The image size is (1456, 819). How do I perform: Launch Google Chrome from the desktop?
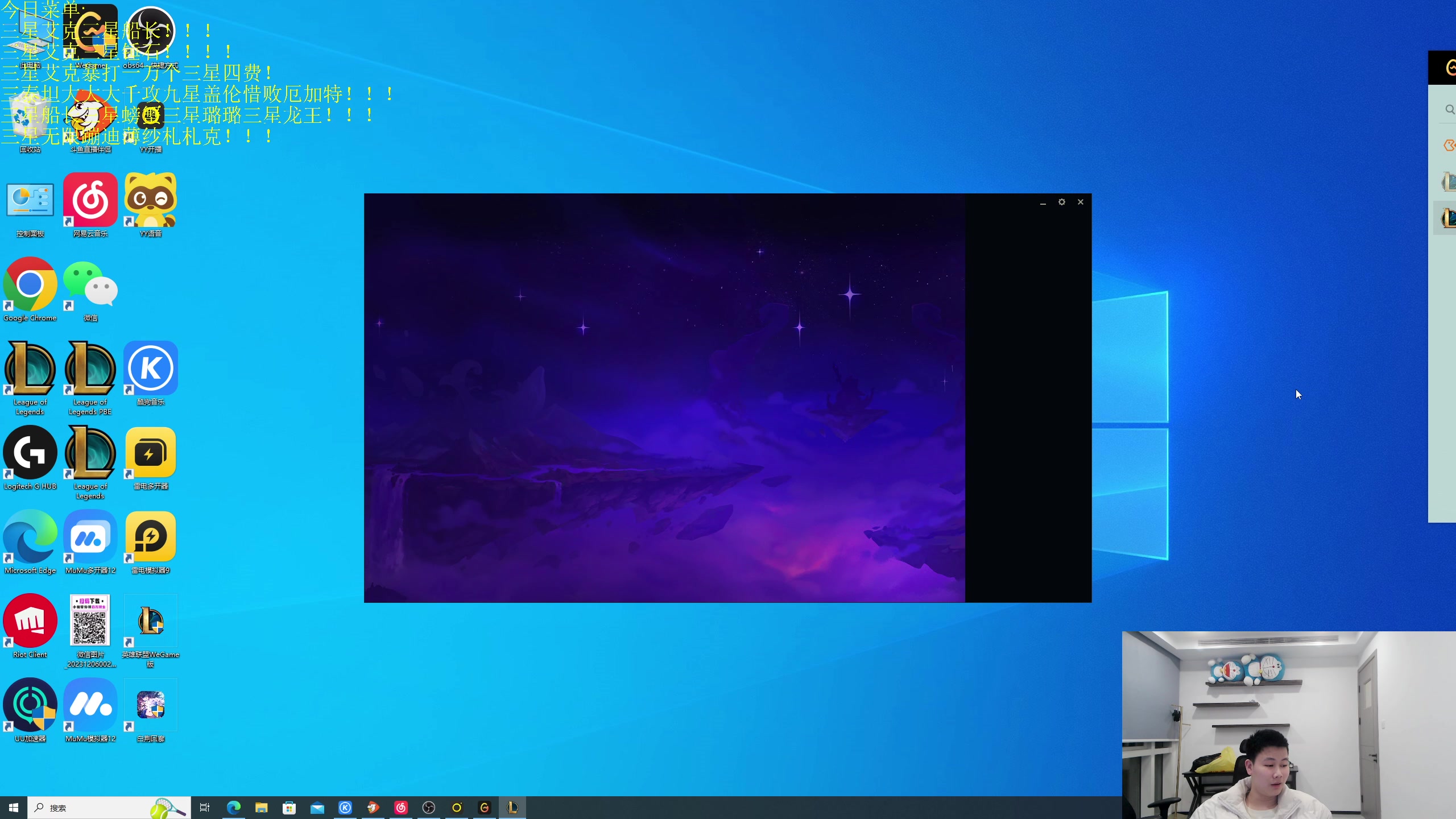point(30,290)
